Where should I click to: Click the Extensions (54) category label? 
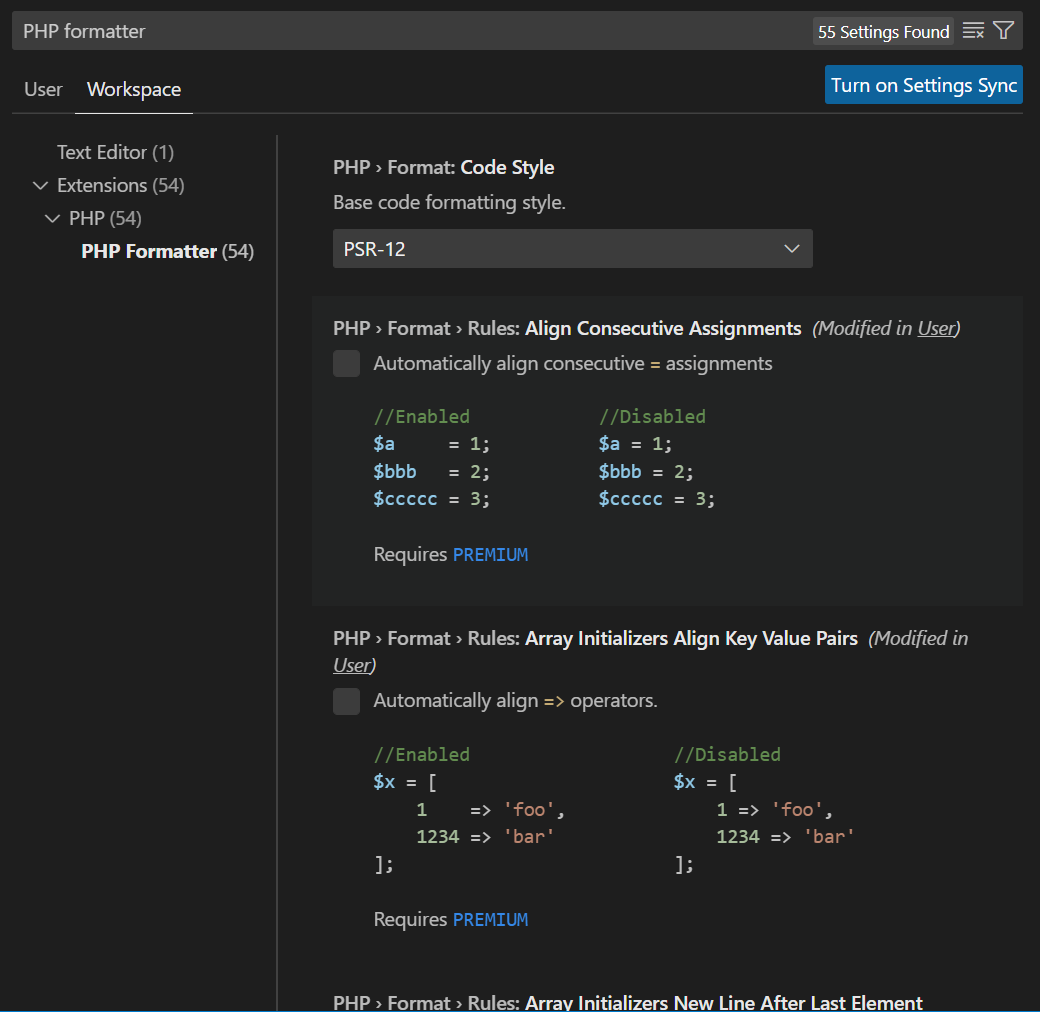(x=120, y=185)
